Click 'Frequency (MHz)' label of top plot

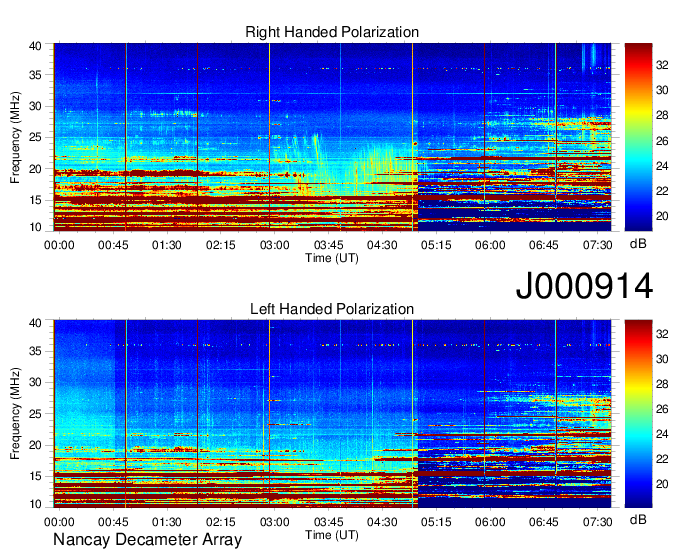15,137
